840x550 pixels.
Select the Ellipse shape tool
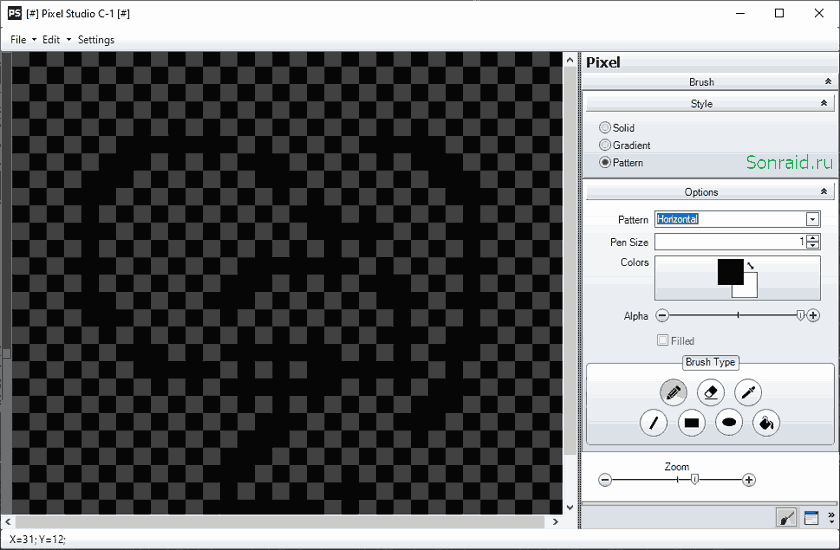coord(729,423)
